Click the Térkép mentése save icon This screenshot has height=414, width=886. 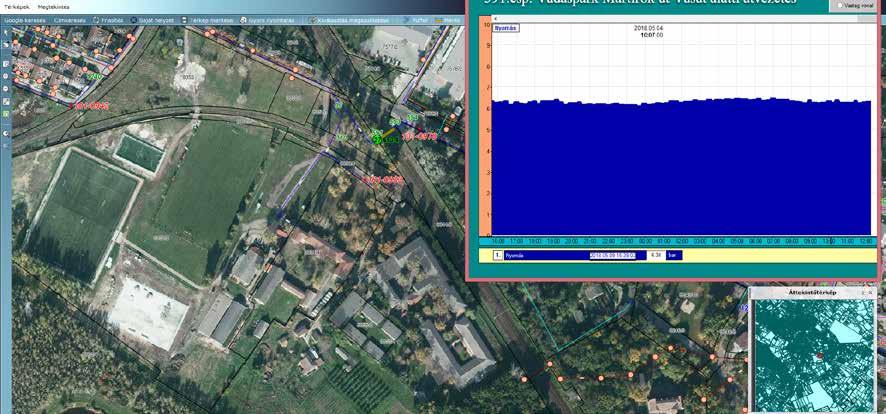184,20
